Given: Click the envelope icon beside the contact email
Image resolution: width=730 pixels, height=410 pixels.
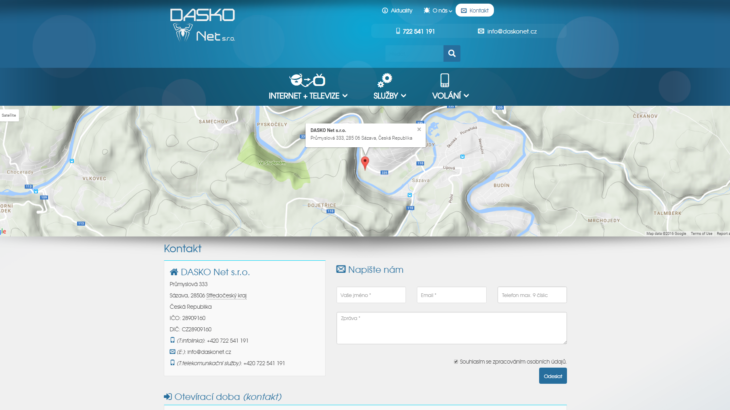Looking at the screenshot, I should pyautogui.click(x=172, y=352).
